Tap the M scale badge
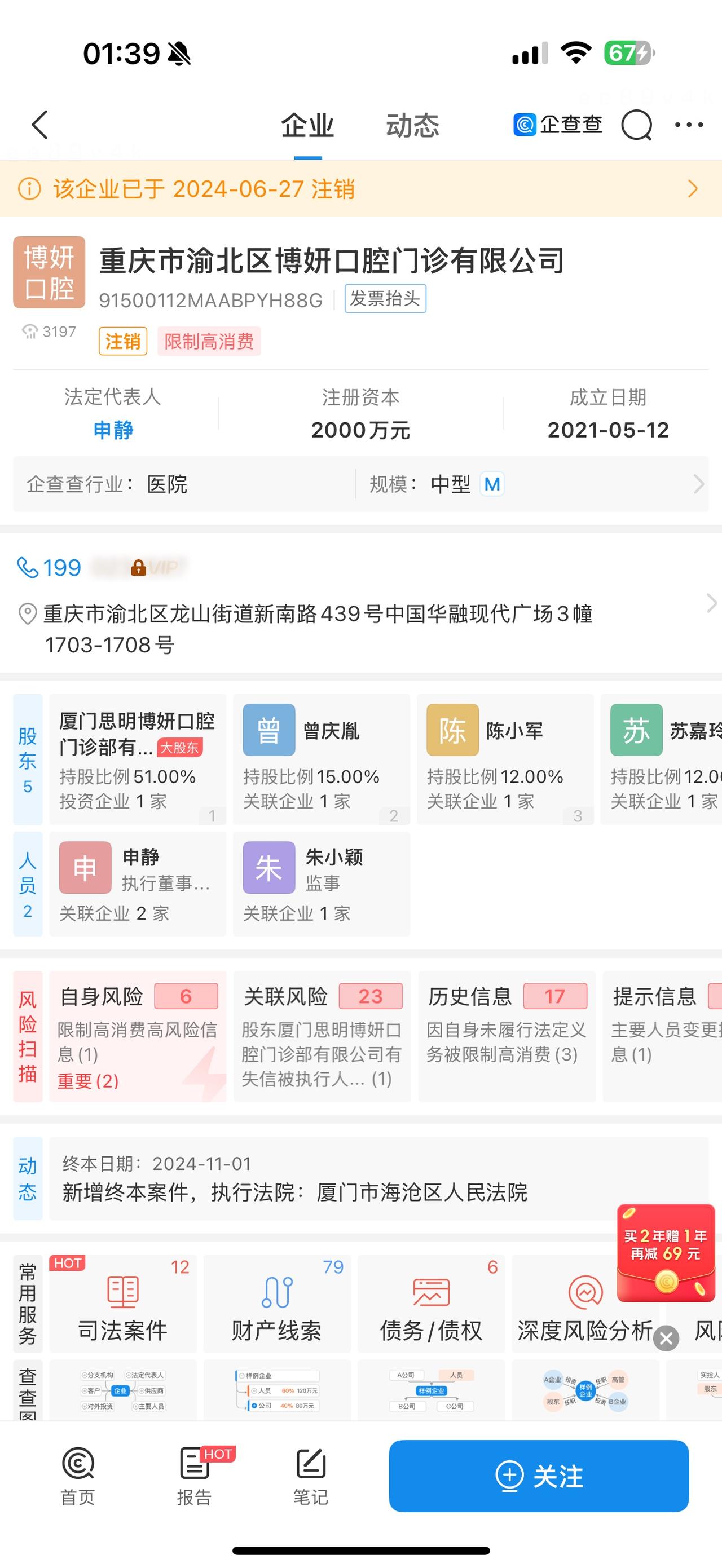Viewport: 722px width, 1568px height. (x=492, y=484)
